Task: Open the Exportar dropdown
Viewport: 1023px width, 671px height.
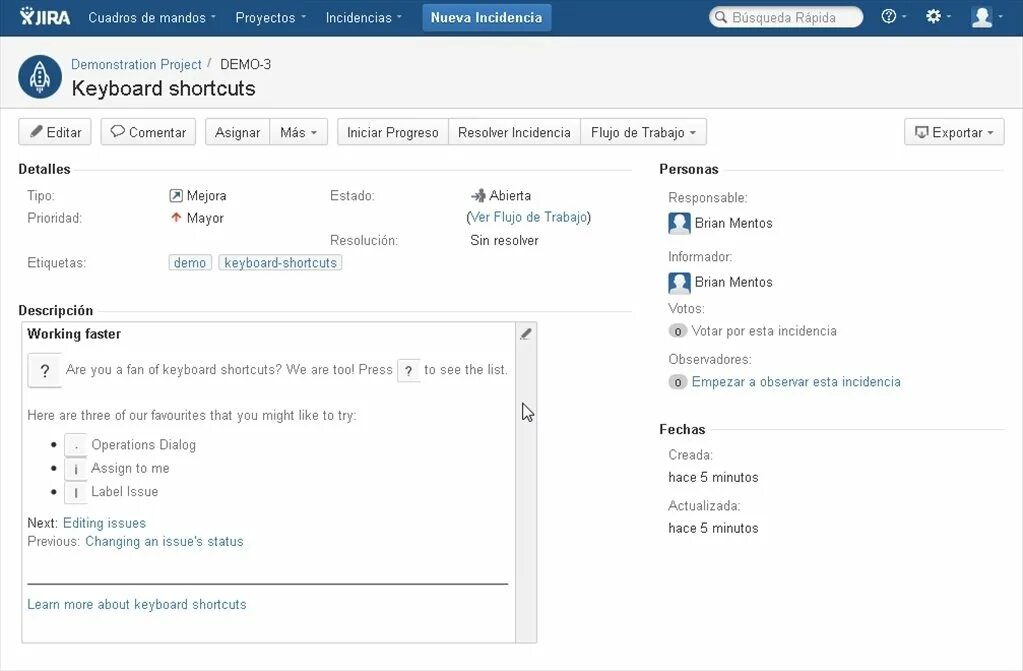Action: pos(954,133)
